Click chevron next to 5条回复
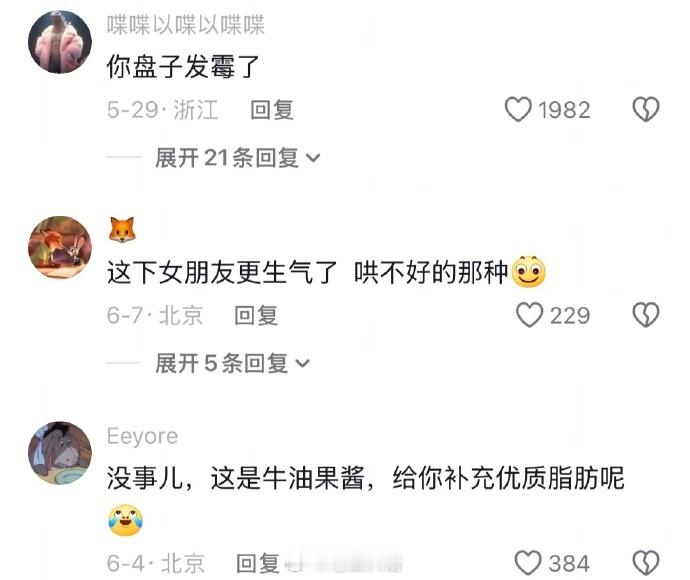690x580 pixels. 302,364
